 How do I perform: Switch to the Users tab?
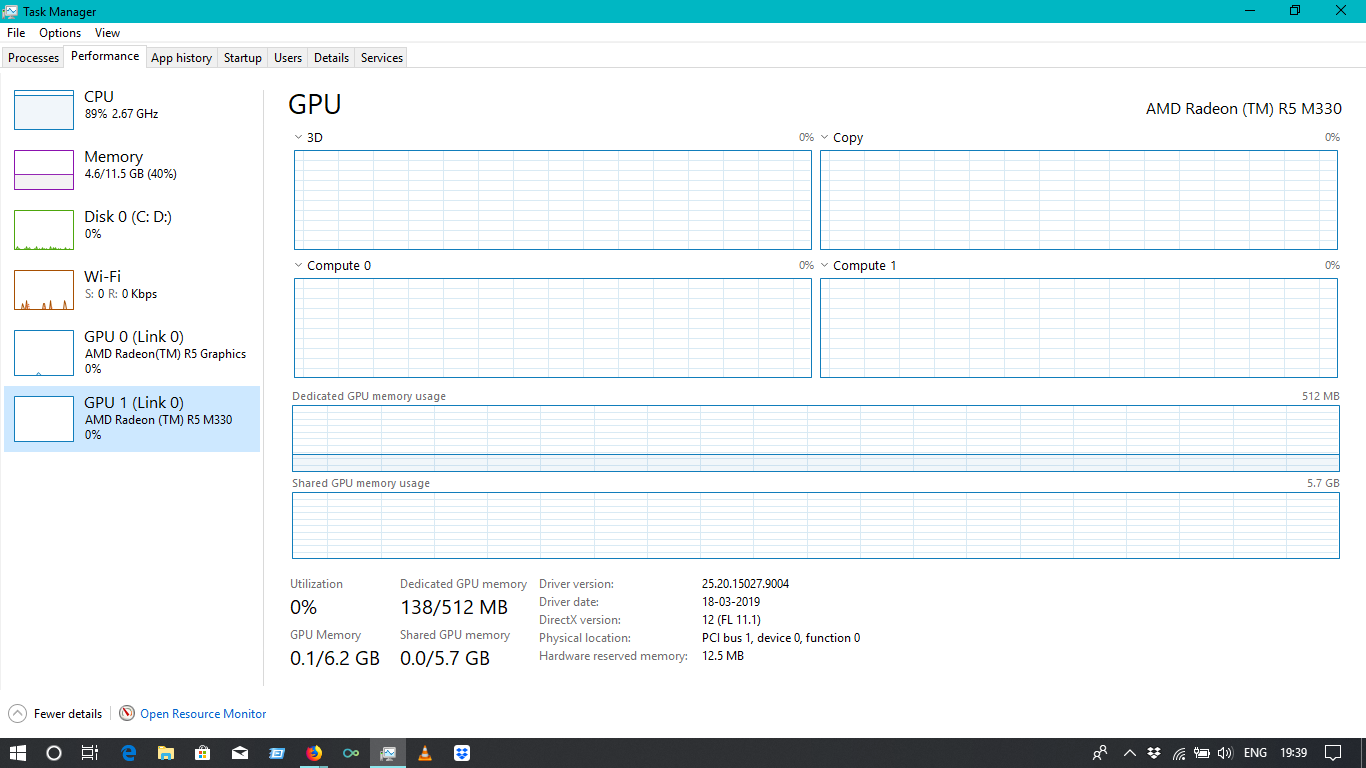point(288,58)
